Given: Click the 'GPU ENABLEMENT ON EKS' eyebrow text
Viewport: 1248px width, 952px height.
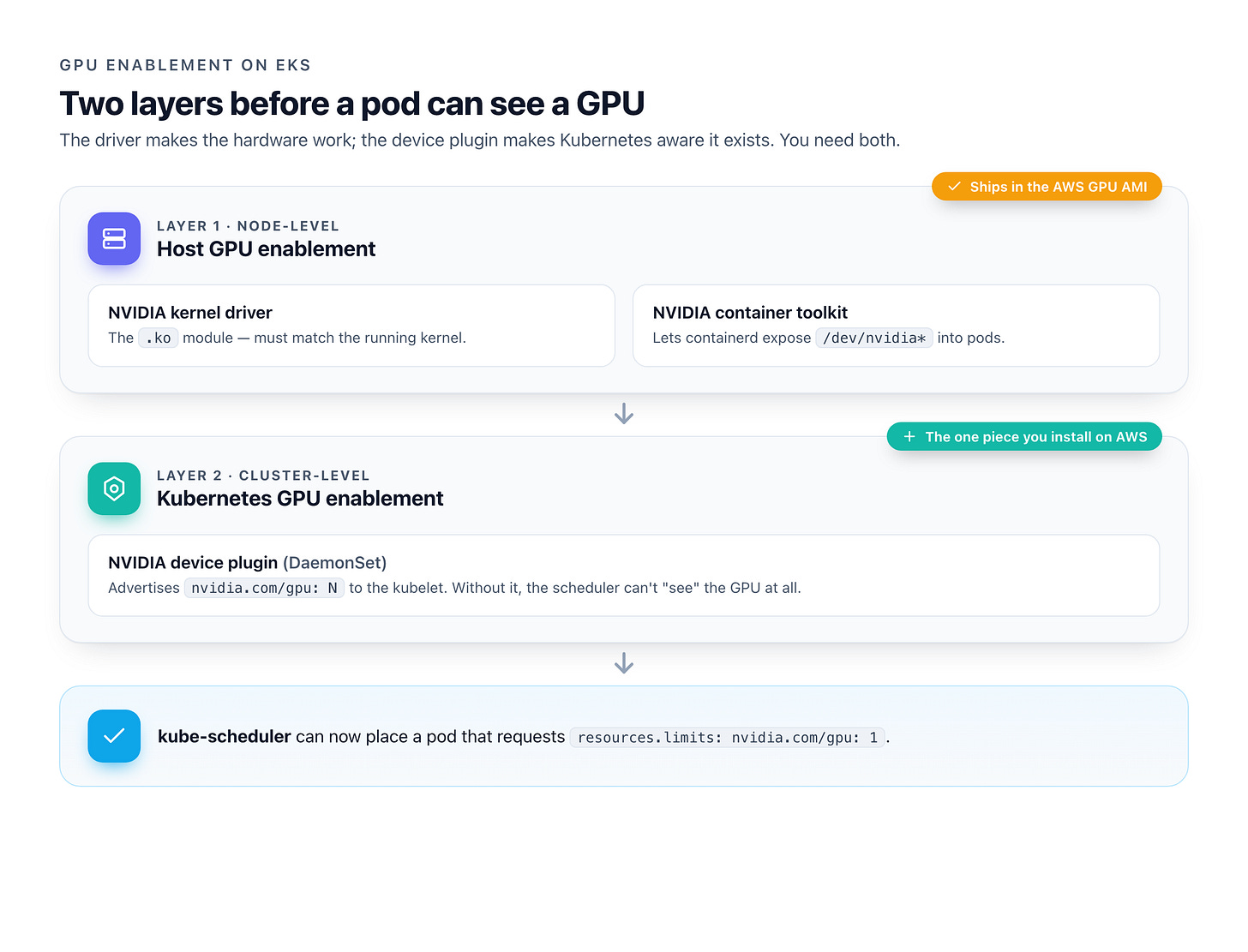Looking at the screenshot, I should tap(185, 65).
